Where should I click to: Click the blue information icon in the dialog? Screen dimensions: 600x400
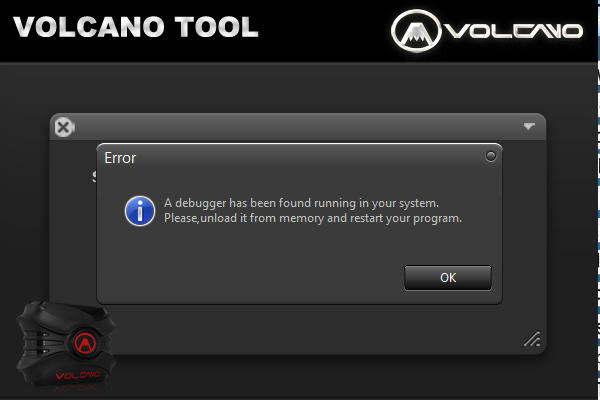pos(140,211)
